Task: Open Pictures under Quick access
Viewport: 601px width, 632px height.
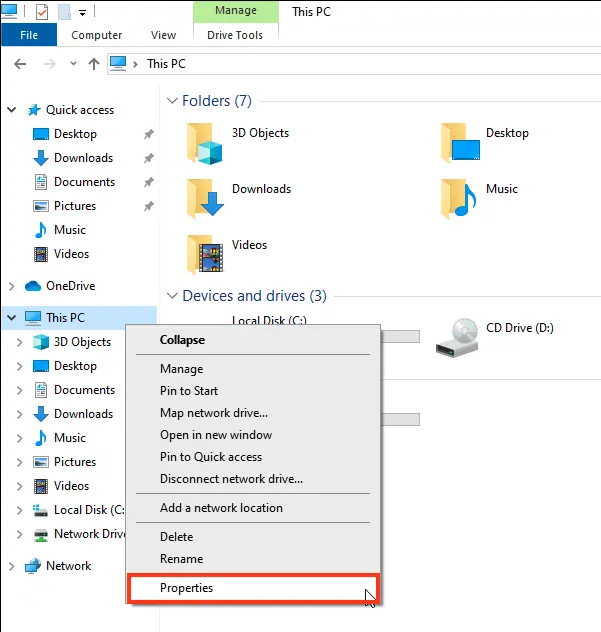Action: click(75, 206)
